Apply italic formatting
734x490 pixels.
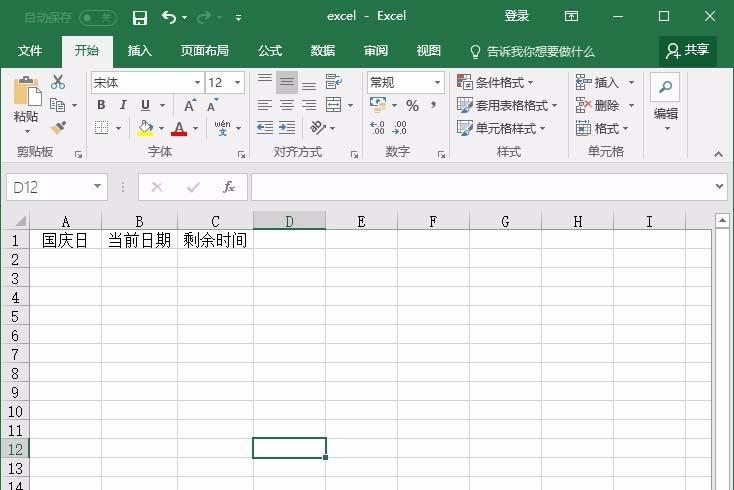(123, 105)
